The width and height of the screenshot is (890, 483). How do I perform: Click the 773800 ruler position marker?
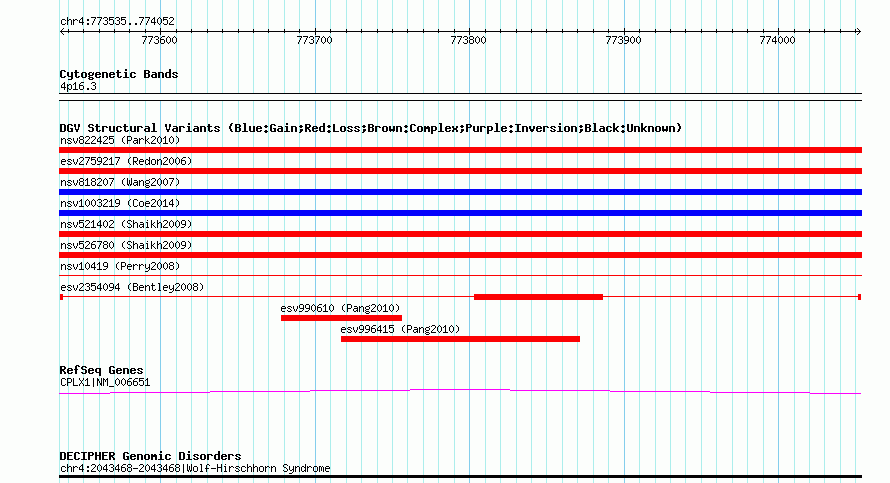pyautogui.click(x=468, y=40)
